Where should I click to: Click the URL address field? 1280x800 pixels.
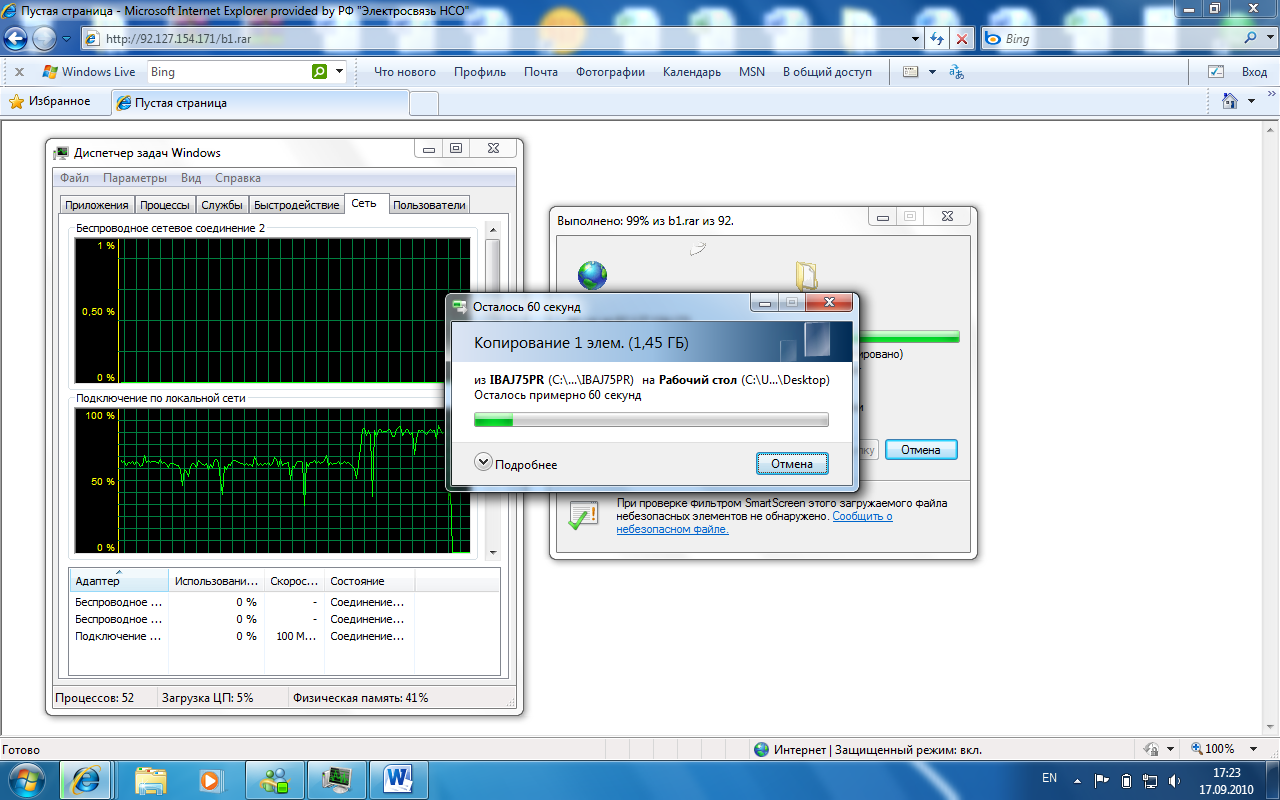[500, 39]
